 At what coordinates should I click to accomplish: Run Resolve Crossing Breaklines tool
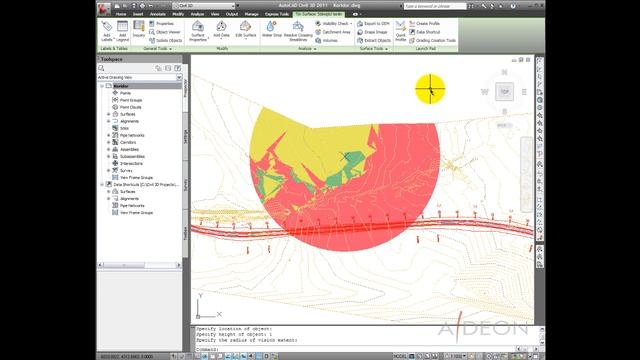pos(298,31)
